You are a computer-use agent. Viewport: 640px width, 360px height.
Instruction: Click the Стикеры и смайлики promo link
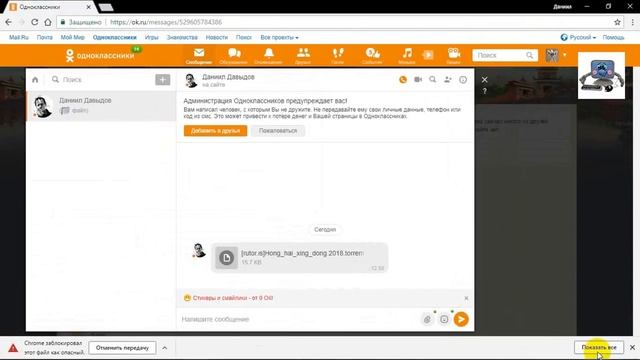[x=233, y=298]
